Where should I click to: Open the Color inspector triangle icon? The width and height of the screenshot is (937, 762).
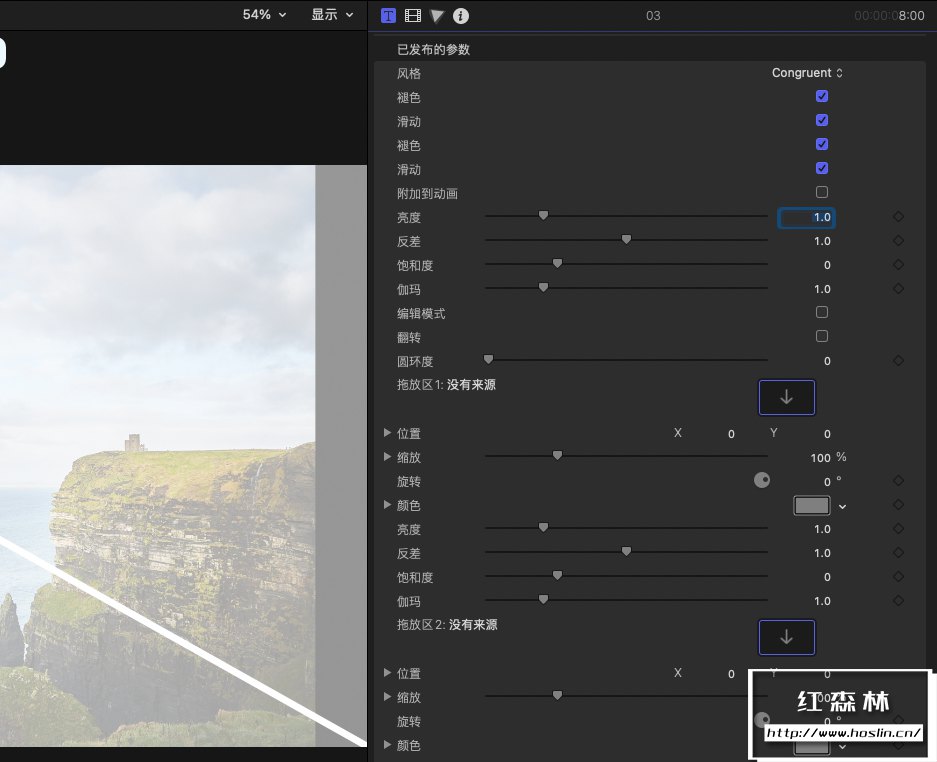pyautogui.click(x=436, y=15)
